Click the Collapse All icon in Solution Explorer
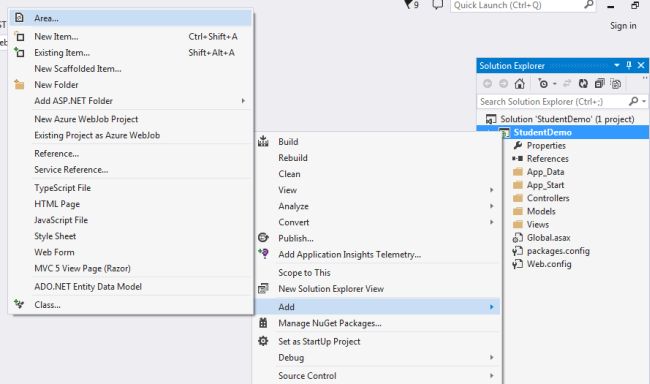650x384 pixels. pos(599,84)
